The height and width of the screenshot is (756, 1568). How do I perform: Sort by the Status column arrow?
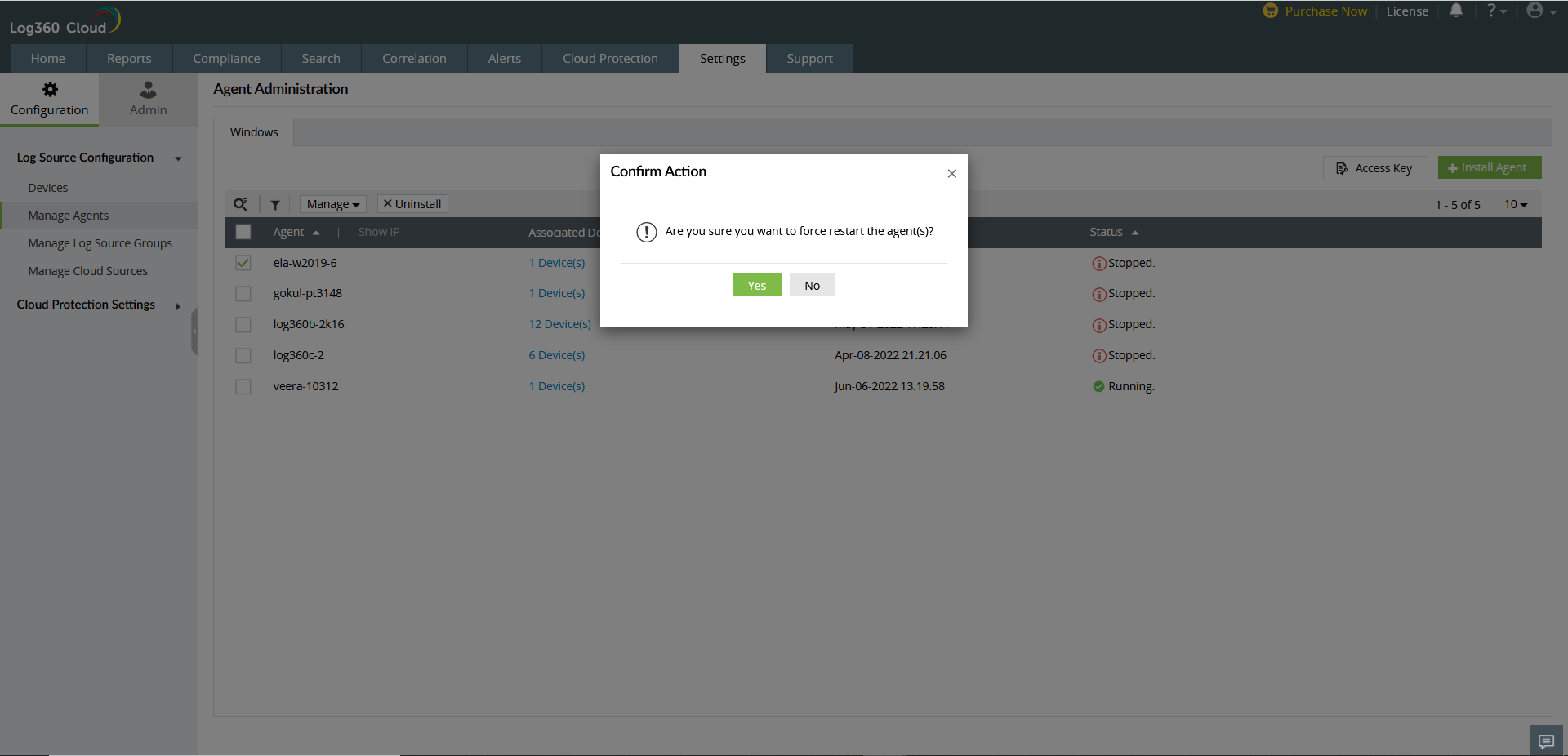(1135, 233)
